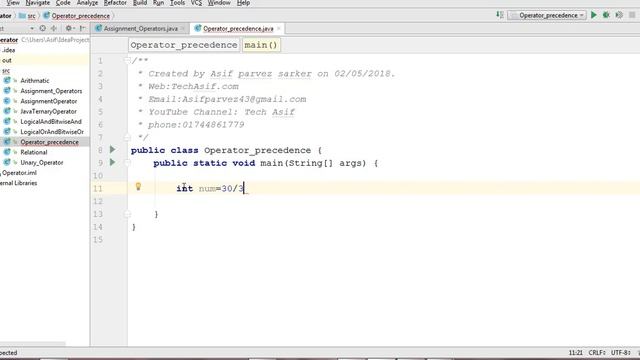
Task: Run Operator_precedence with the green play button
Action: [x=594, y=15]
